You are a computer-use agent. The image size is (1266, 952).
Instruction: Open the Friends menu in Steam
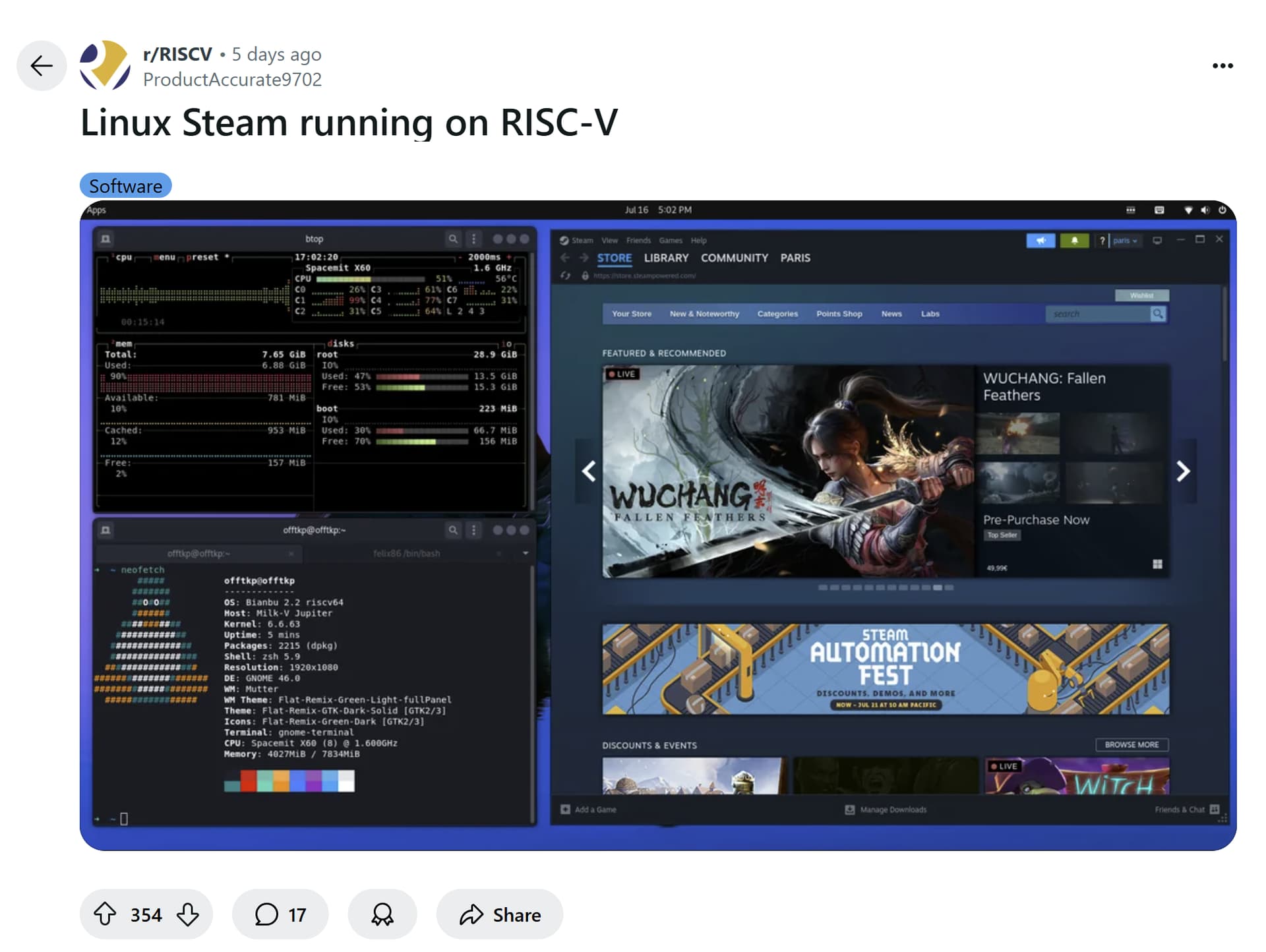coord(638,241)
